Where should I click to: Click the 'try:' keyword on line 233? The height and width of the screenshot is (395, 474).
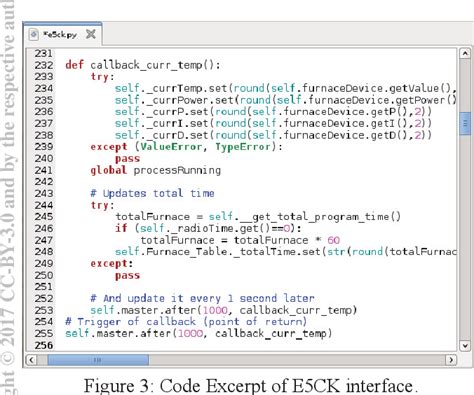102,77
